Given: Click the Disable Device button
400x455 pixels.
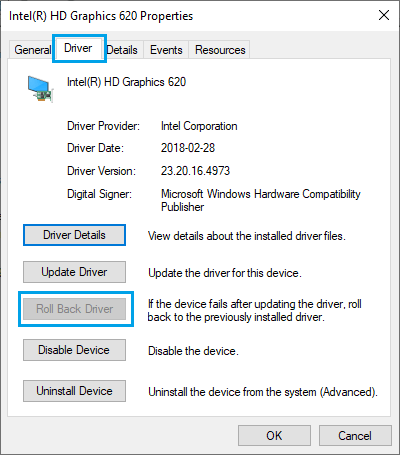Looking at the screenshot, I should (x=74, y=350).
